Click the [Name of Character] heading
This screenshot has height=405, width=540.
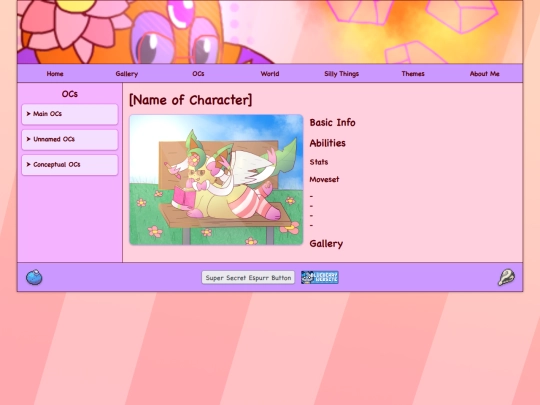(190, 100)
